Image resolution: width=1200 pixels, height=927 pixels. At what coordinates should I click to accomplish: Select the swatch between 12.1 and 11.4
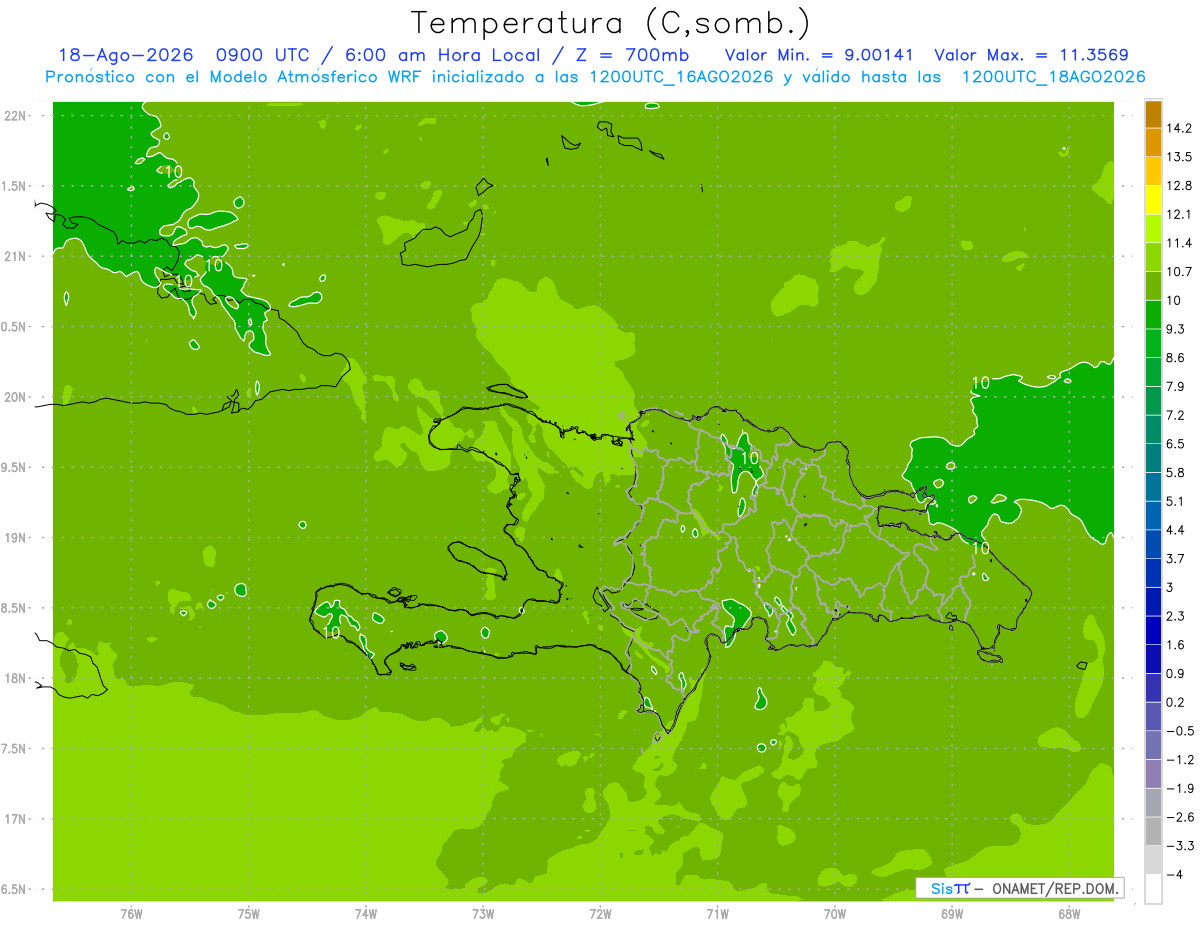click(1153, 229)
